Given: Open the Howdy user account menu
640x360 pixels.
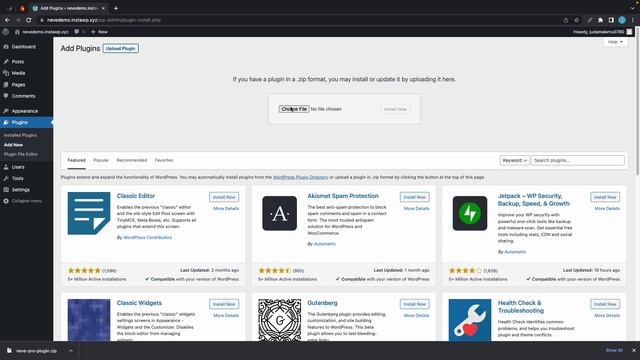Looking at the screenshot, I should pos(602,31).
